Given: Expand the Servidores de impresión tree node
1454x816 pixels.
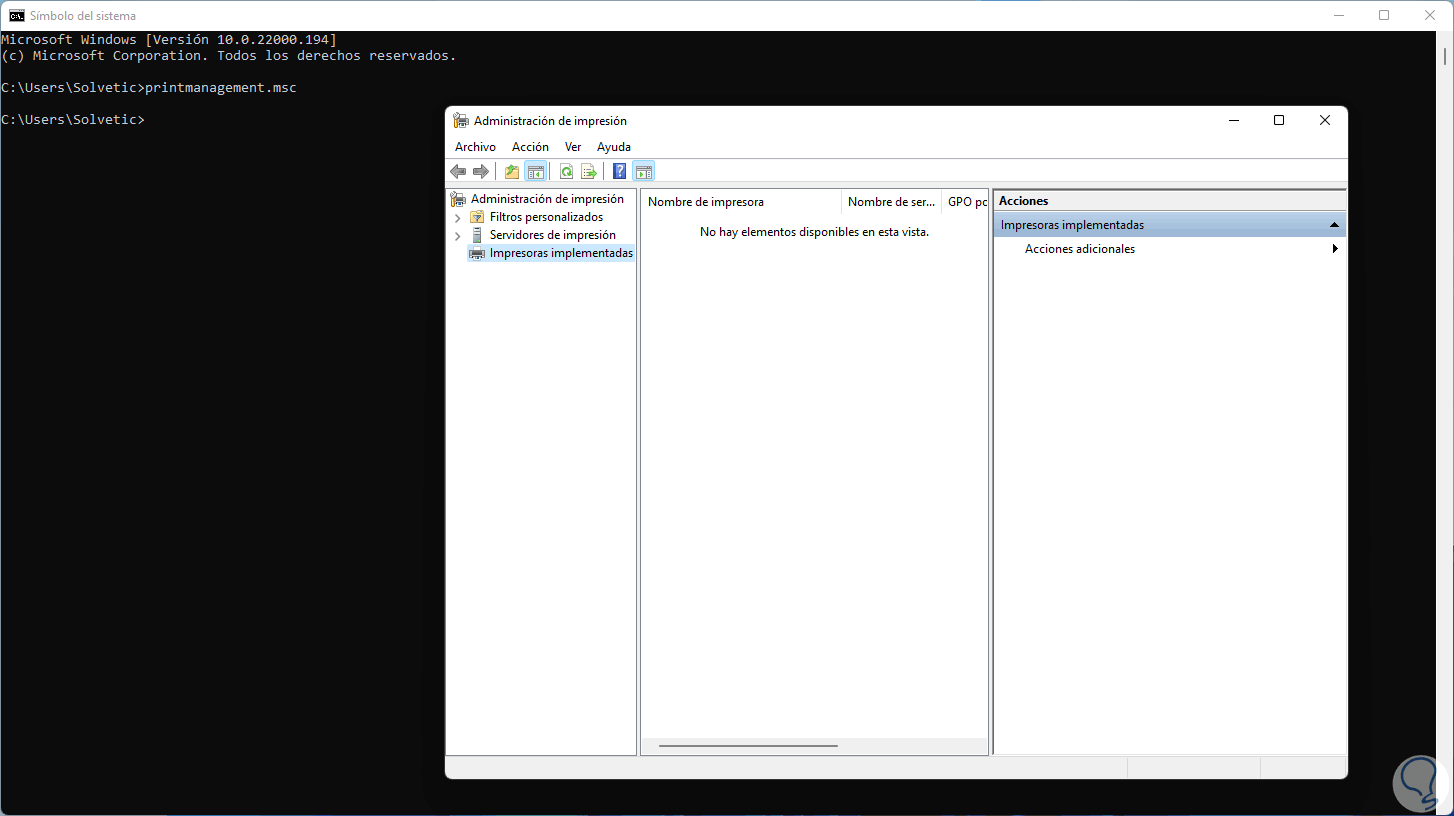Looking at the screenshot, I should [458, 236].
